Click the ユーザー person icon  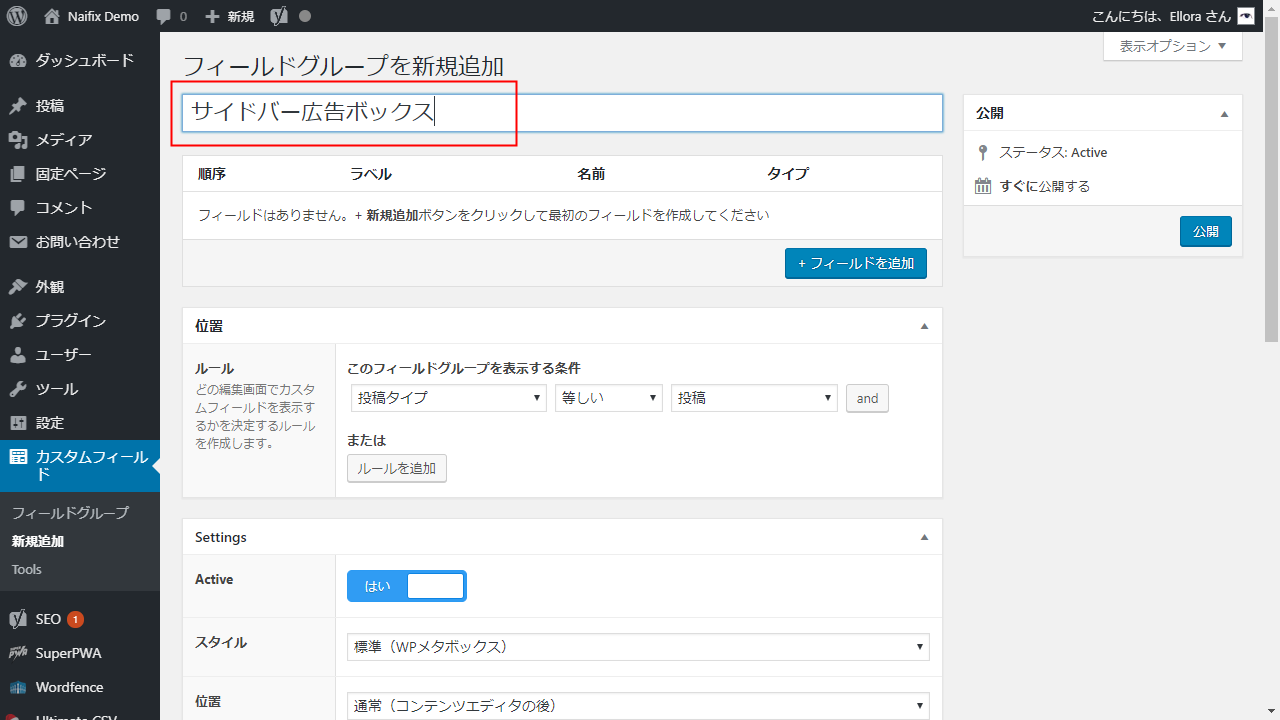(x=18, y=355)
